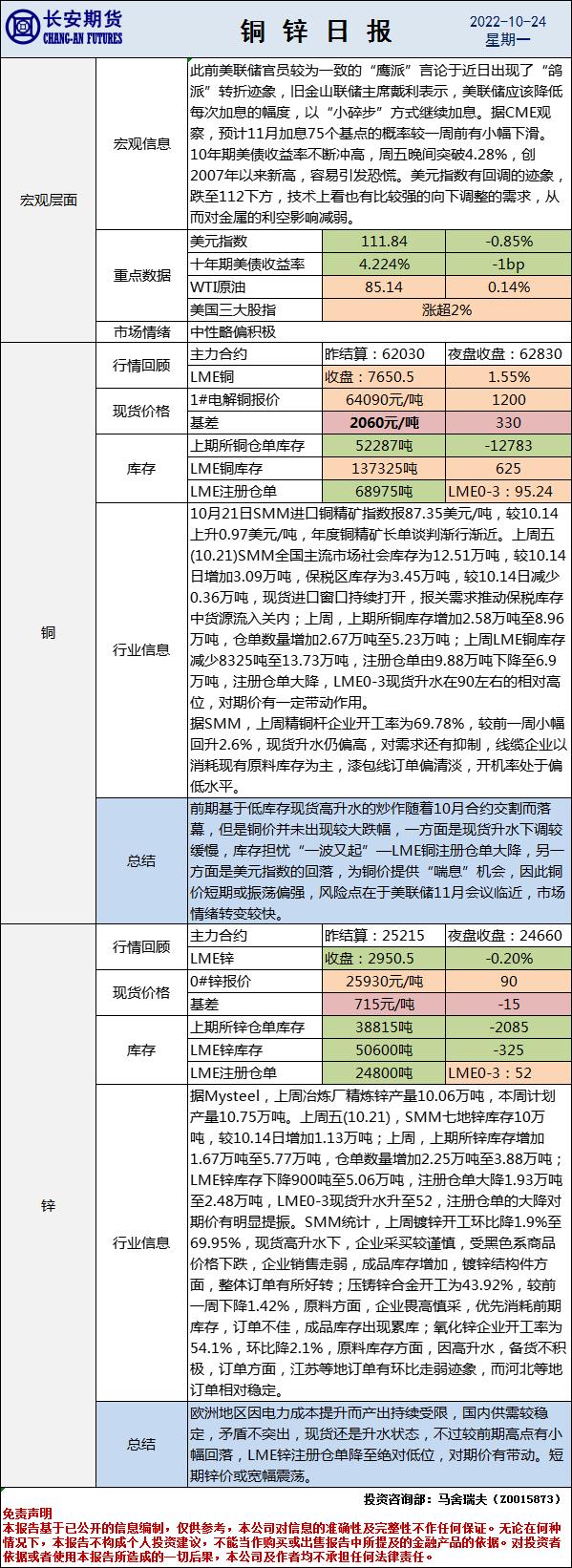Click the Chang-An Futures logo icon
Image resolution: width=572 pixels, height=1568 pixels.
point(21,30)
